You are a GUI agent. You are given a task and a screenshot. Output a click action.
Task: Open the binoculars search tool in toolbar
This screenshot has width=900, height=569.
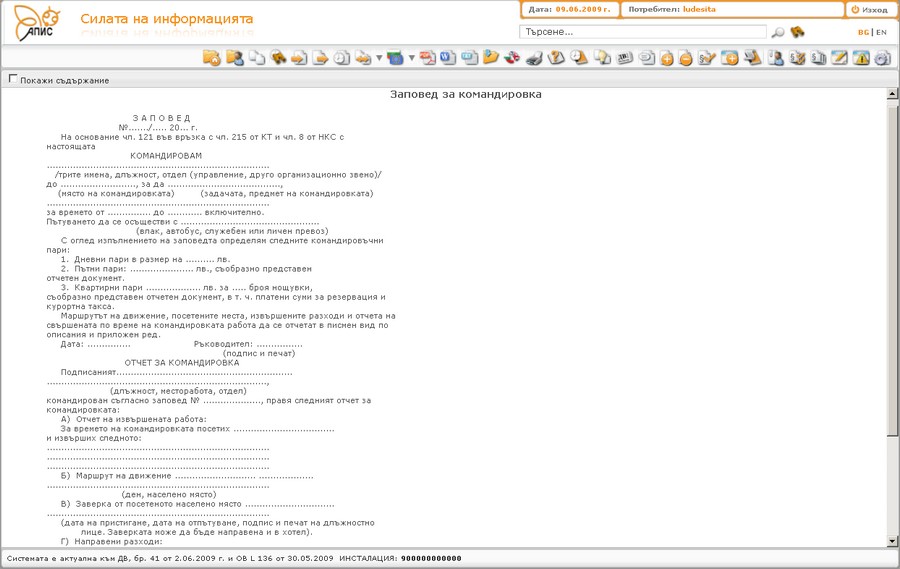(278, 57)
